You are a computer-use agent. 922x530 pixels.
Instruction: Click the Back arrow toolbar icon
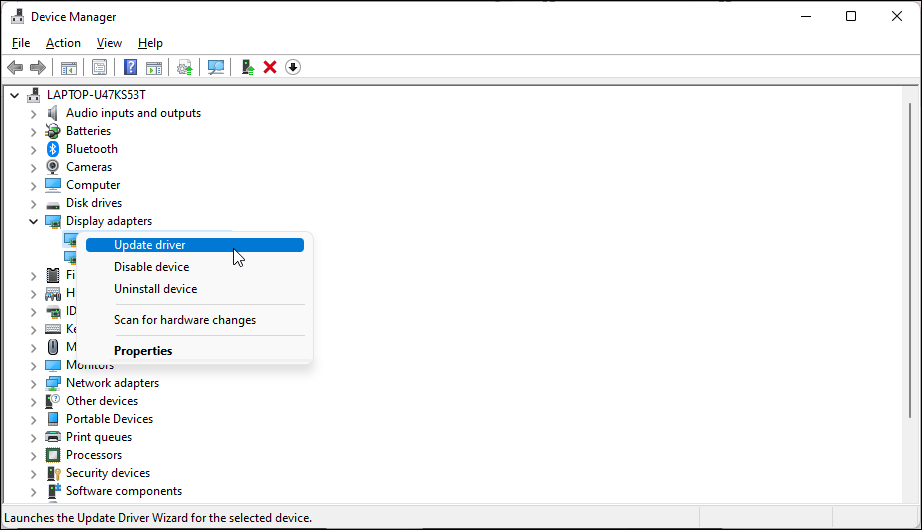pyautogui.click(x=15, y=68)
